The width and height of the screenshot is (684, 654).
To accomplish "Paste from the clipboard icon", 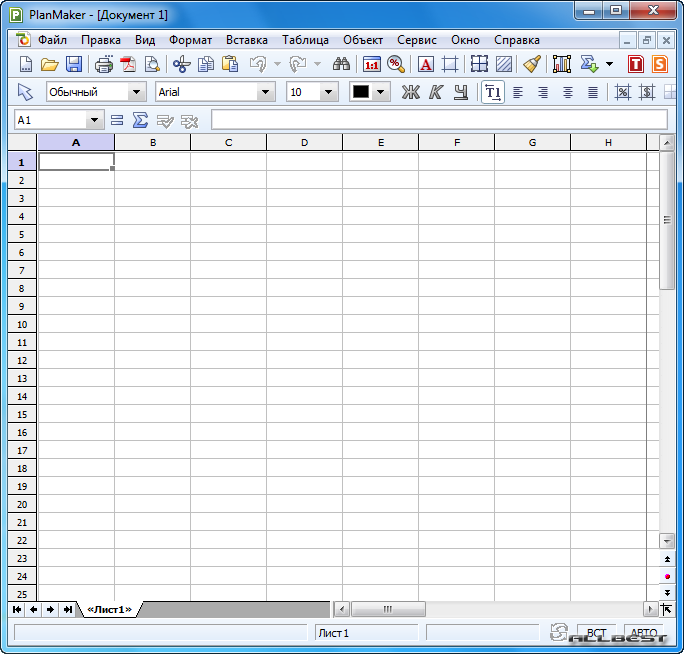I will point(230,65).
